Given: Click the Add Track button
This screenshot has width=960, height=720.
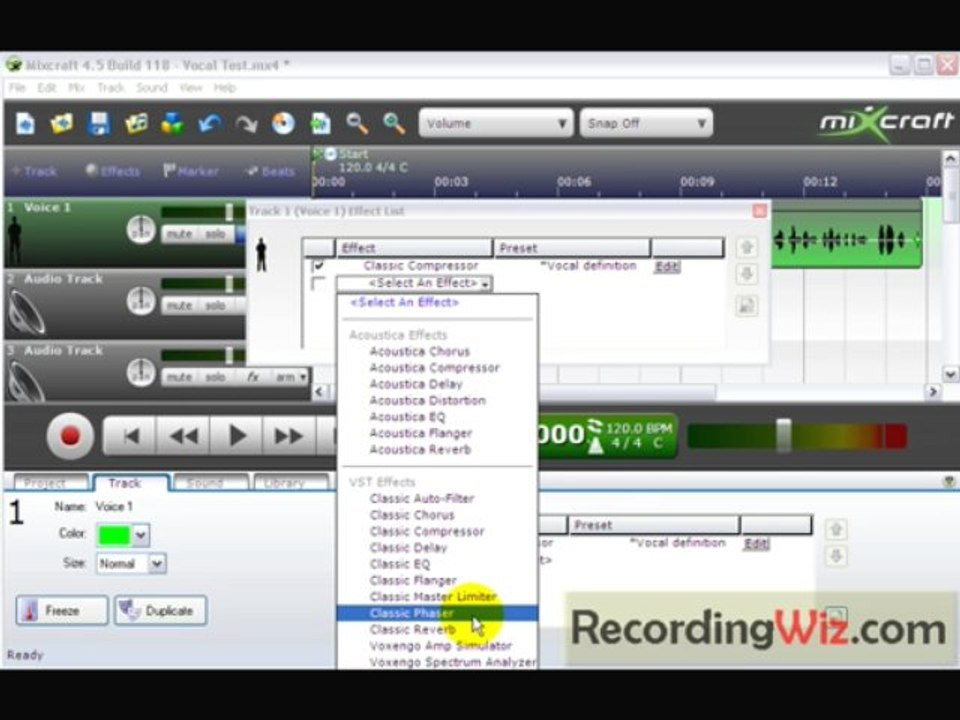Looking at the screenshot, I should pyautogui.click(x=34, y=171).
